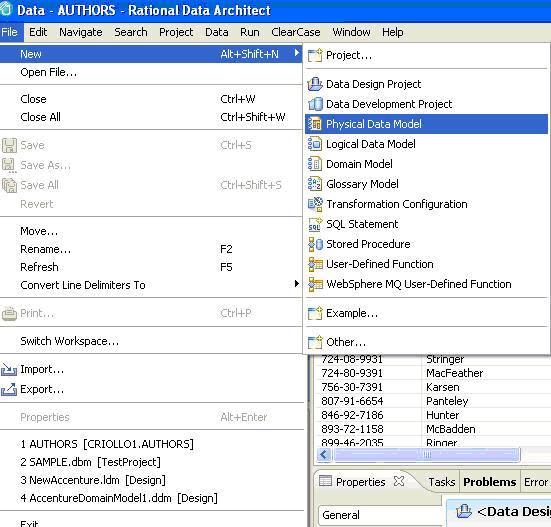Viewport: 551px width, 527px height.
Task: Click the SQL Statement icon
Action: point(315,224)
